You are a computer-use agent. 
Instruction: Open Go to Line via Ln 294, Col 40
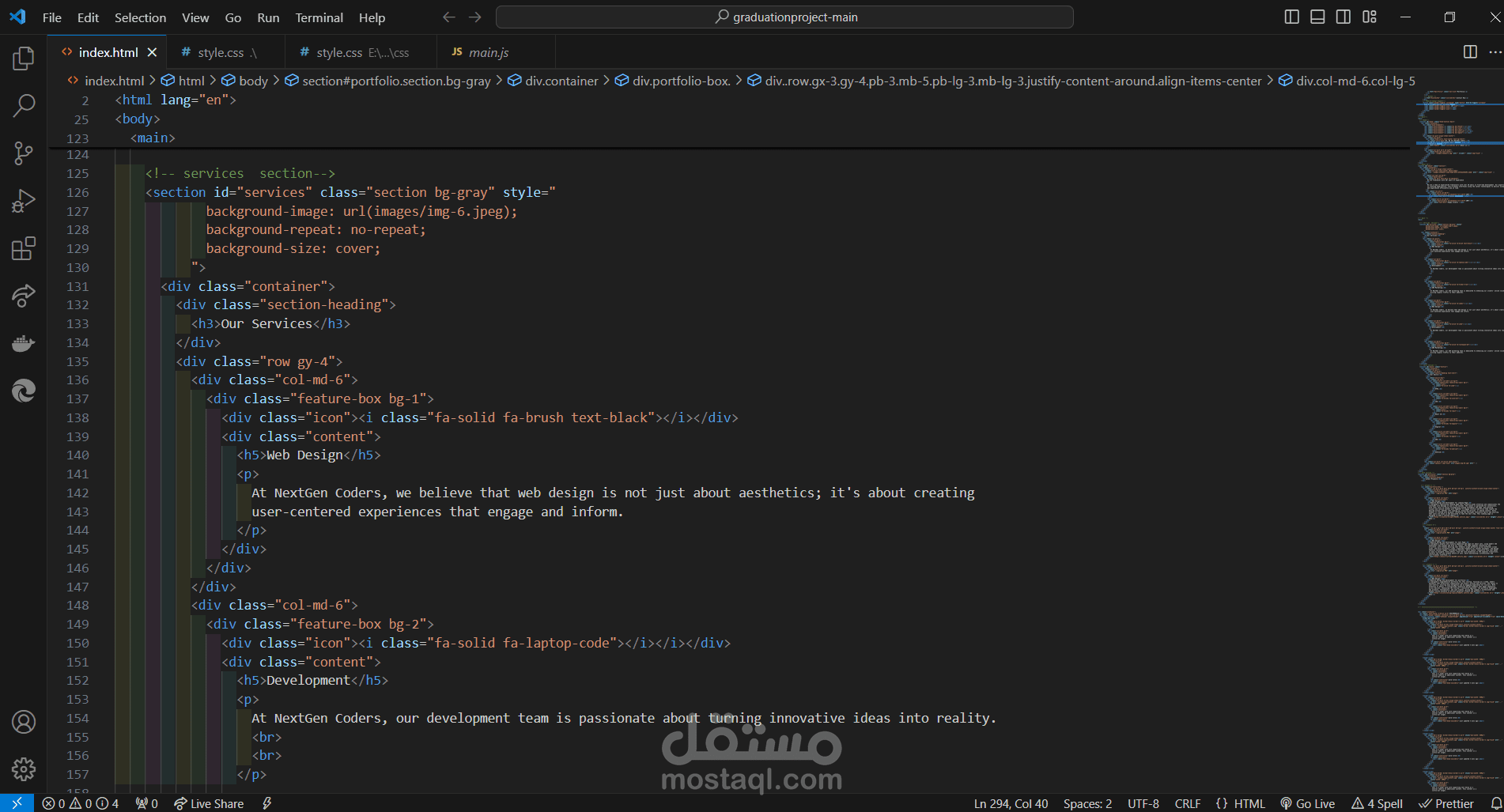click(x=1011, y=803)
